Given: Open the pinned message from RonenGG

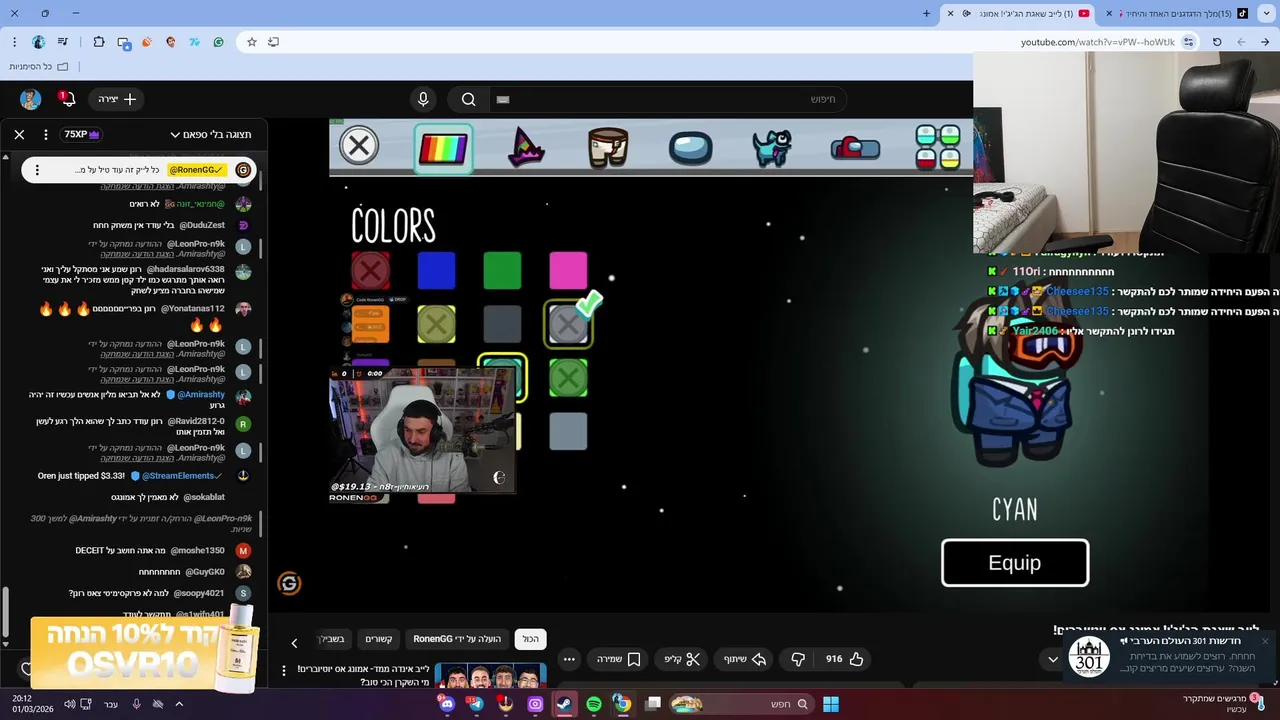Looking at the screenshot, I should click(x=139, y=170).
